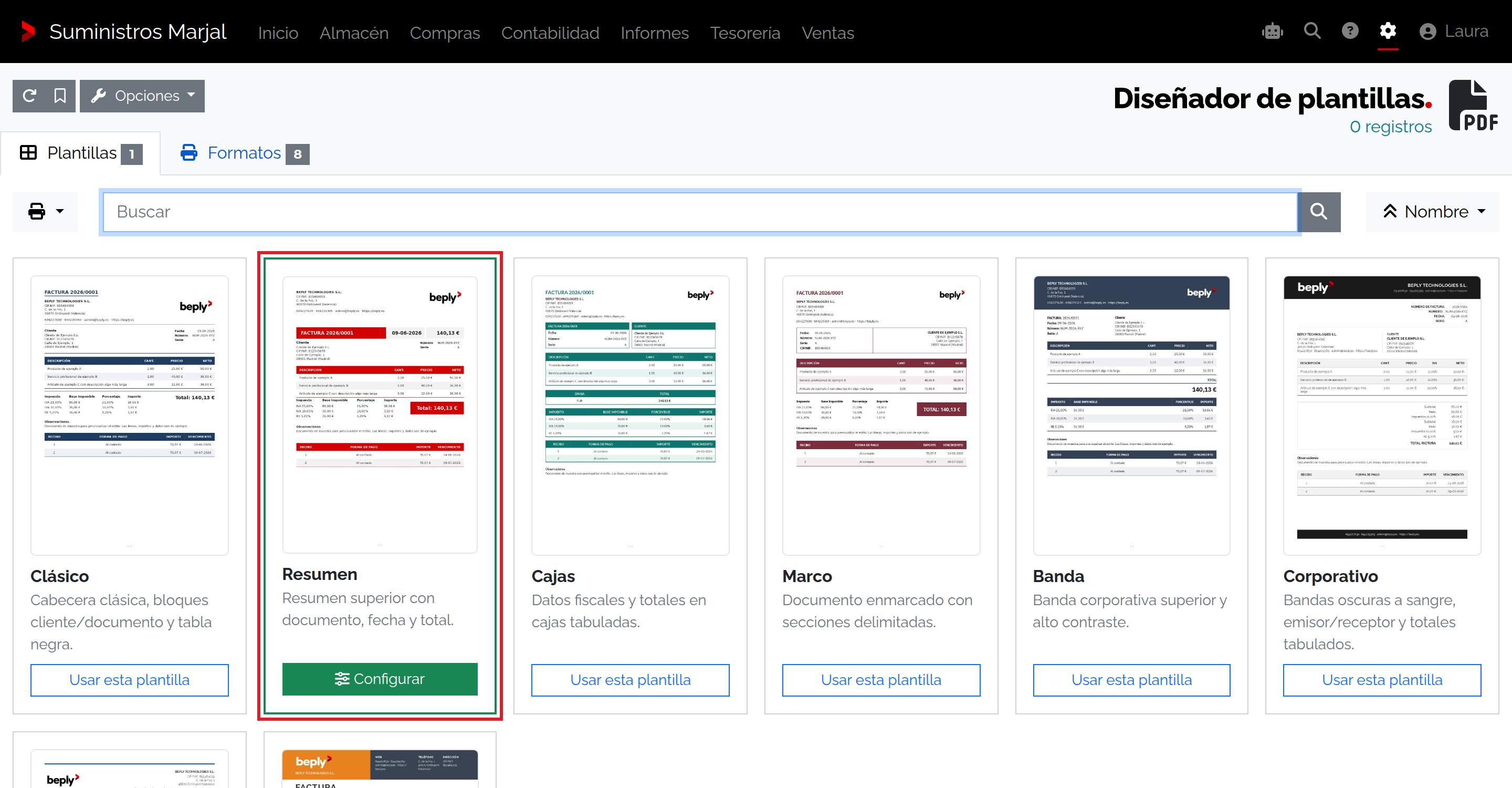Bookmark this page with bookmark icon
The height and width of the screenshot is (788, 1512).
click(x=60, y=96)
